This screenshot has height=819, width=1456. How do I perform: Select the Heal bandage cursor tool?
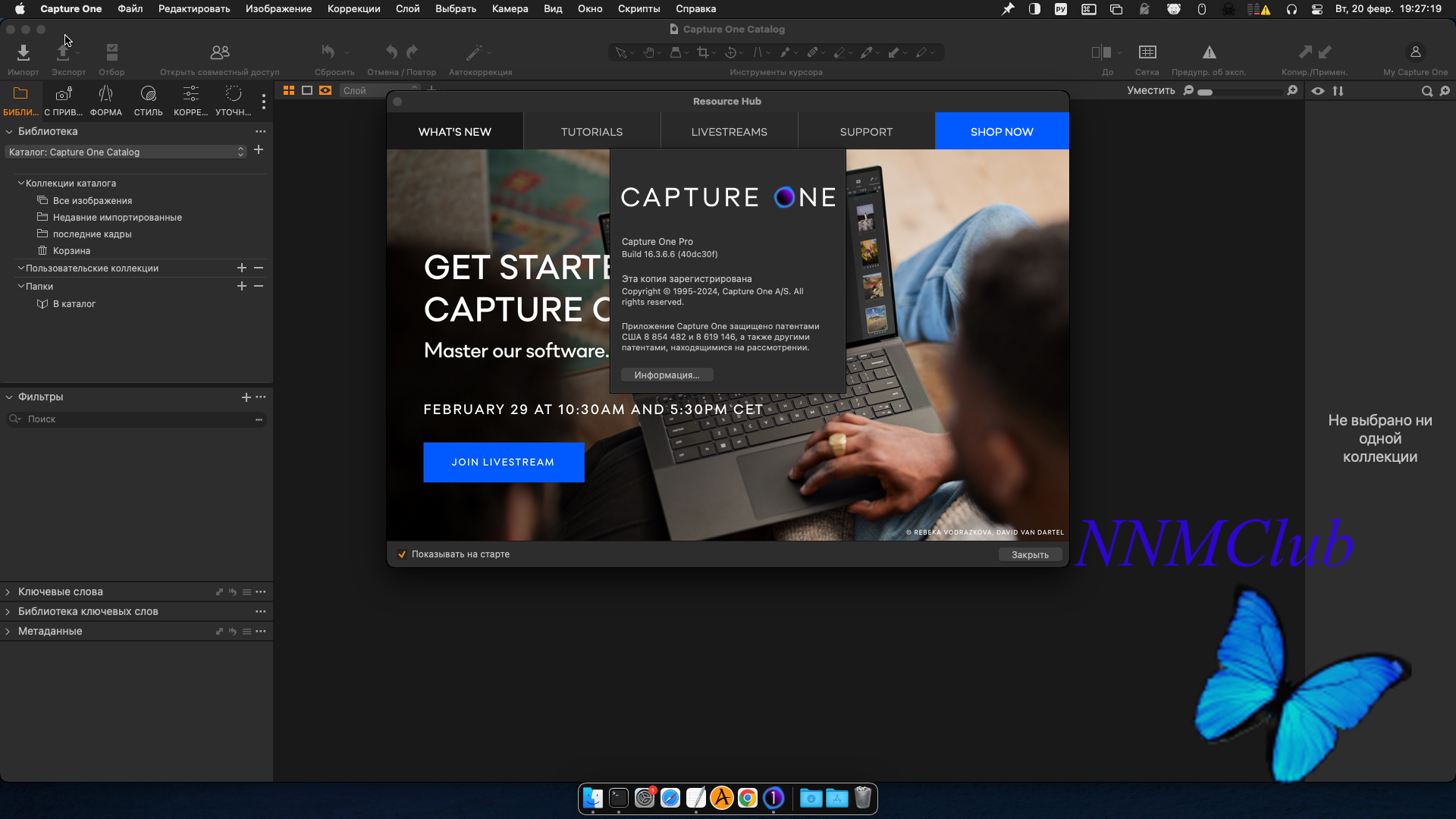click(x=812, y=52)
